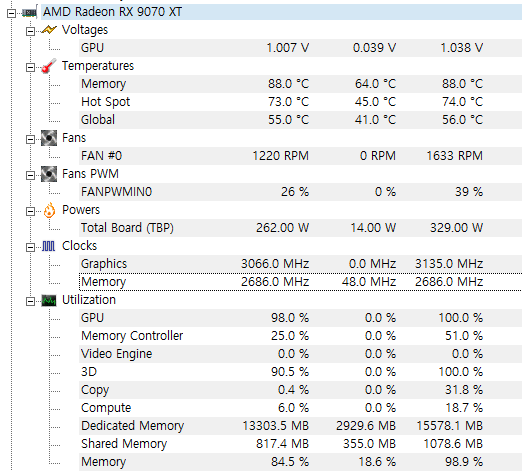Image resolution: width=522 pixels, height=471 pixels.
Task: Select the Memory 84.5 % utilization row
Action: click(x=300, y=462)
